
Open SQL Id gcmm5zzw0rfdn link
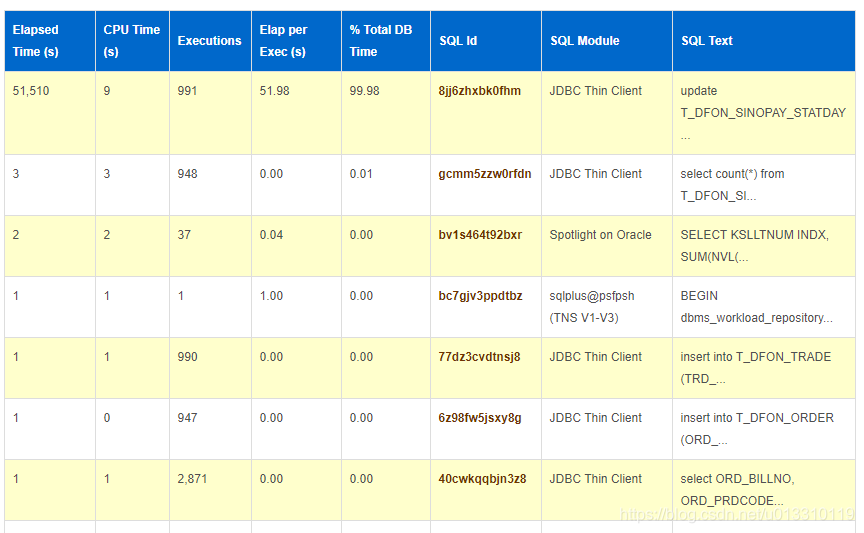[485, 174]
